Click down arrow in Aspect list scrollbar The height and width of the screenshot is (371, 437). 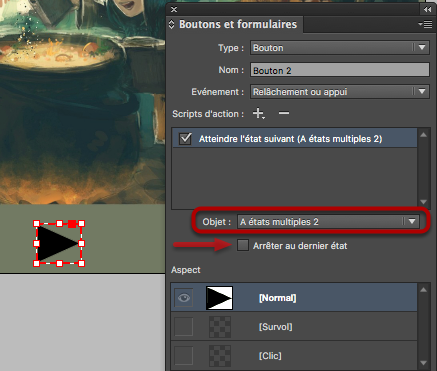point(423,363)
